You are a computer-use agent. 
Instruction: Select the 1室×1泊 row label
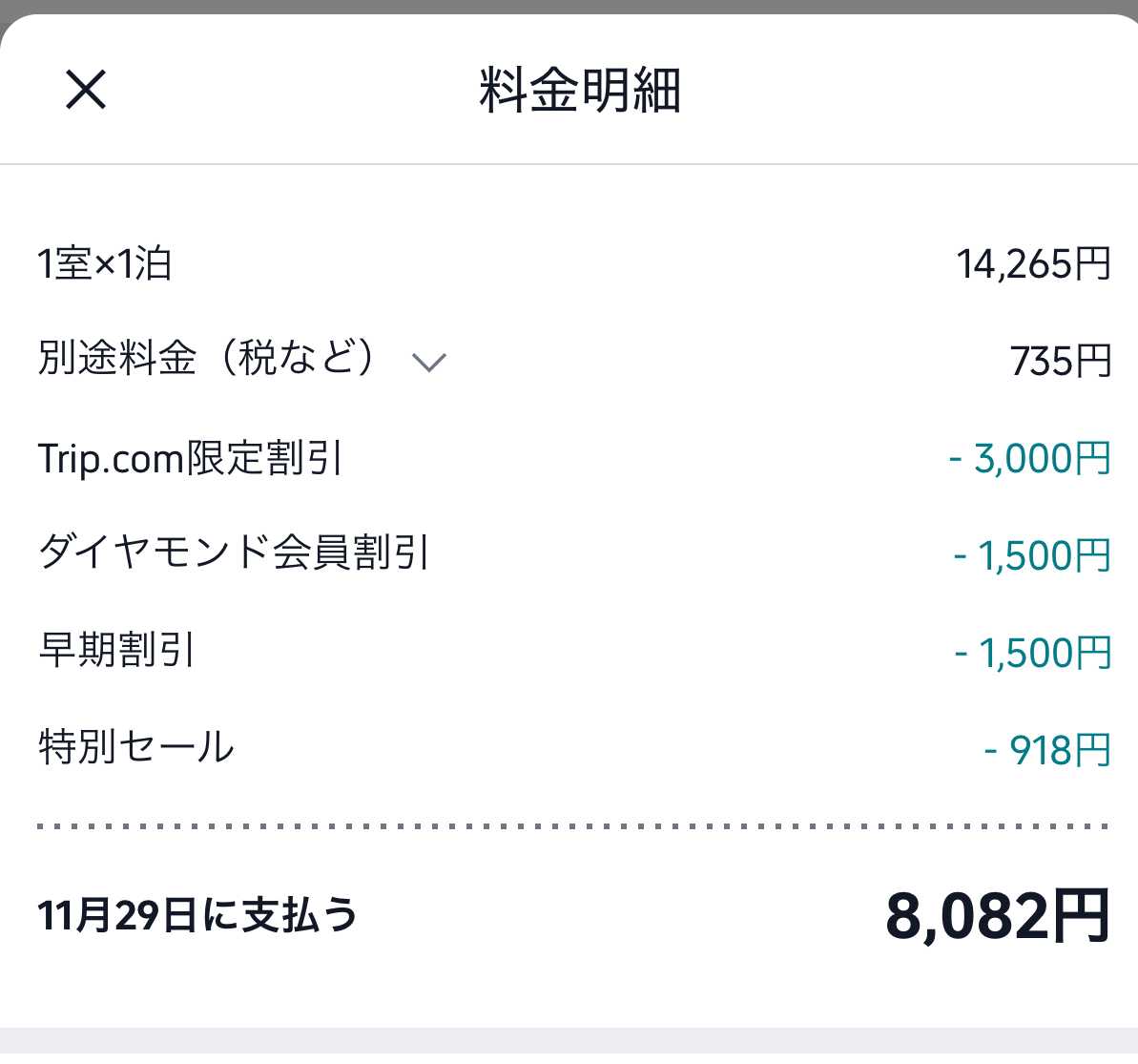point(104,263)
